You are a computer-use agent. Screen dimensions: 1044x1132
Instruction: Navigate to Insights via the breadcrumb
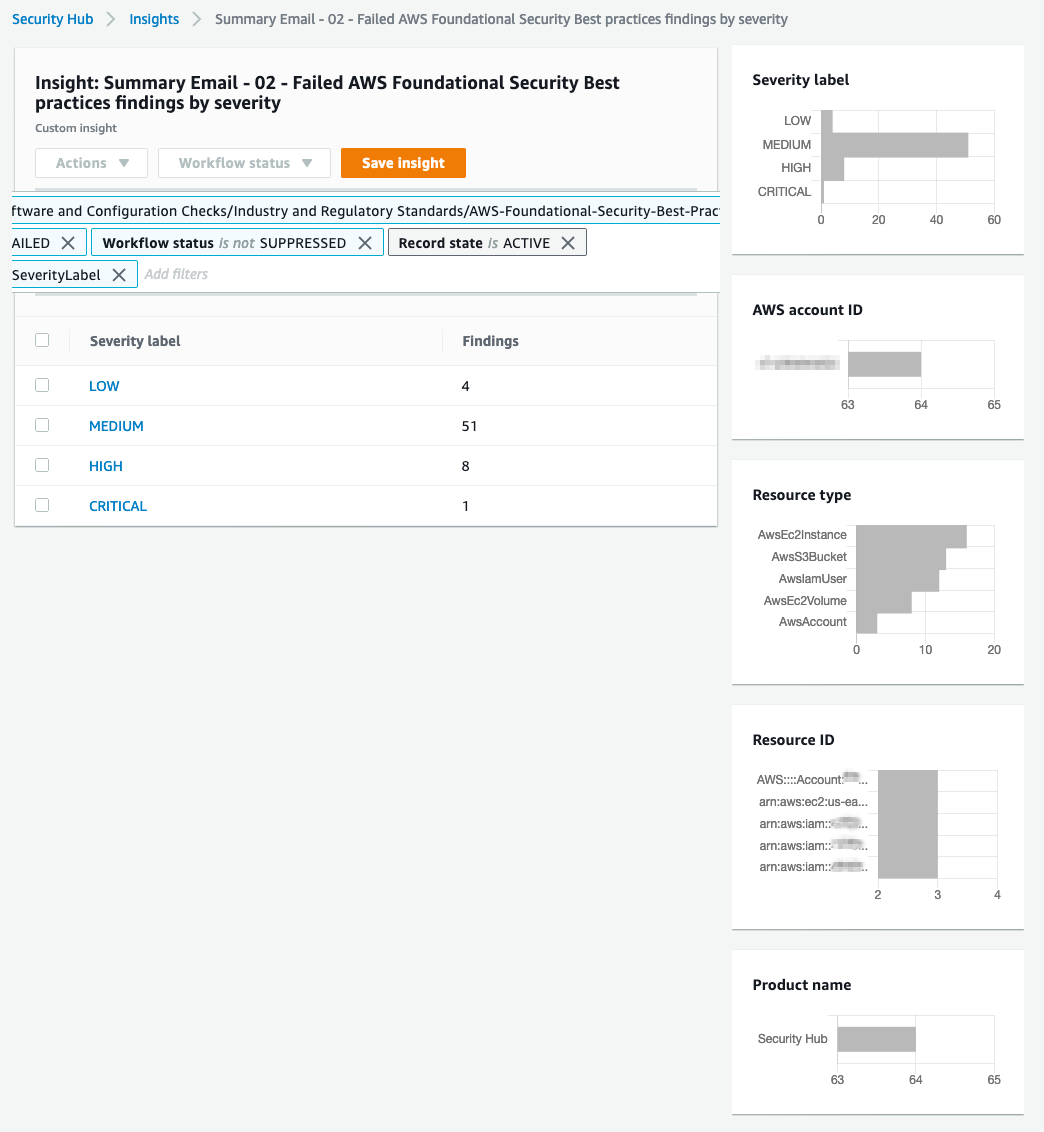(x=154, y=18)
